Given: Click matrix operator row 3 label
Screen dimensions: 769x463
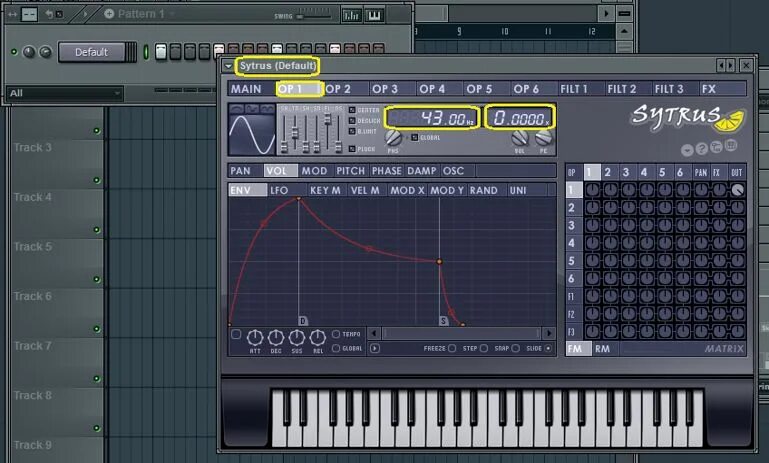Looking at the screenshot, I should click(573, 225).
